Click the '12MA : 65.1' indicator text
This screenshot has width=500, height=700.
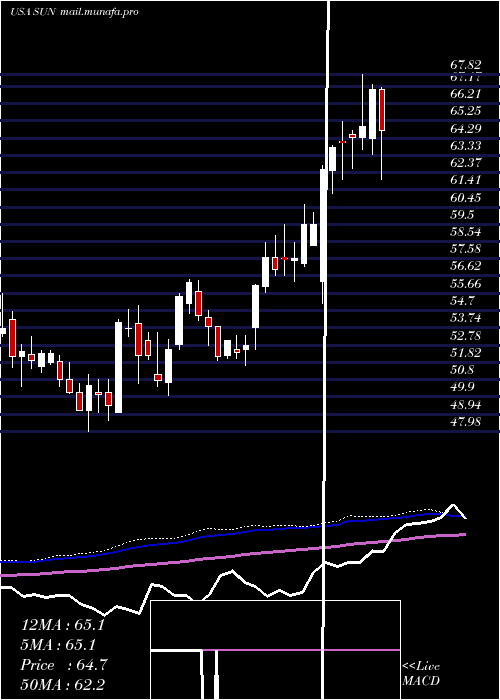(x=62, y=625)
